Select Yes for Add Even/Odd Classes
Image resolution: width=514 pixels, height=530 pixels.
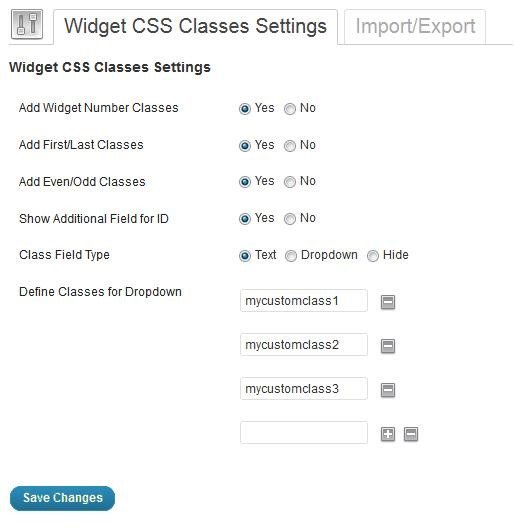tap(245, 182)
